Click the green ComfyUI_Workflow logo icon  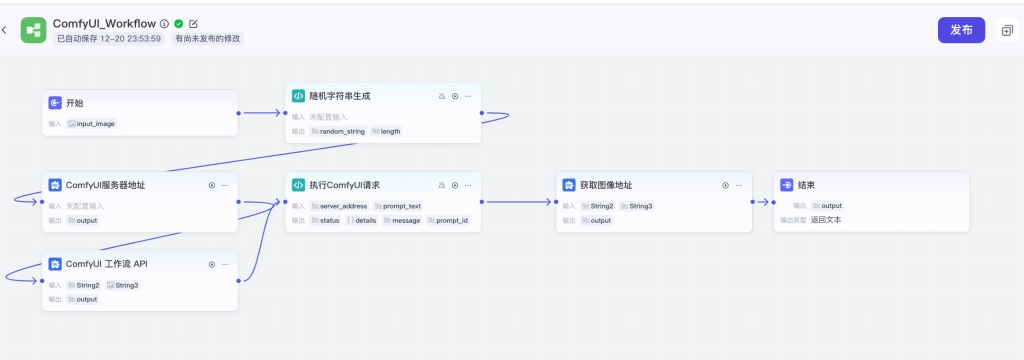[x=33, y=30]
